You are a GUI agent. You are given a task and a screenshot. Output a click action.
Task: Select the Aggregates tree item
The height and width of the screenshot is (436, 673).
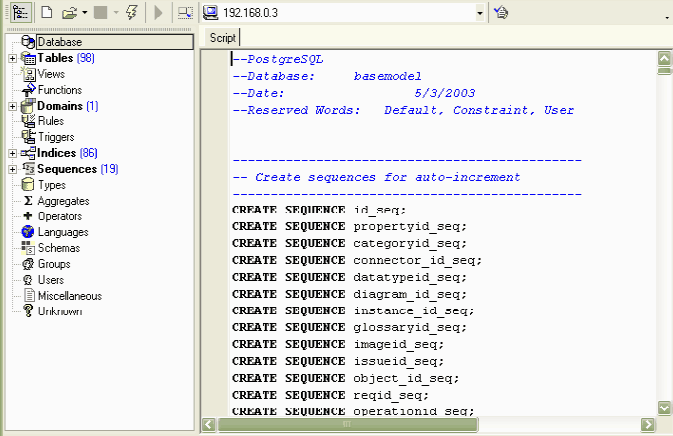64,201
